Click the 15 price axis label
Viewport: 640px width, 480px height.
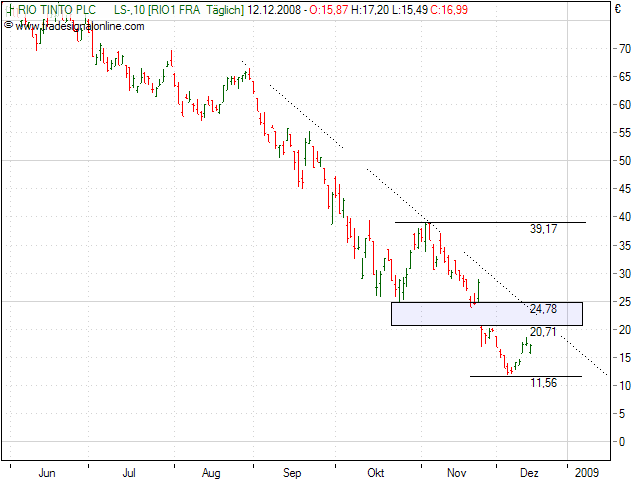coord(625,358)
